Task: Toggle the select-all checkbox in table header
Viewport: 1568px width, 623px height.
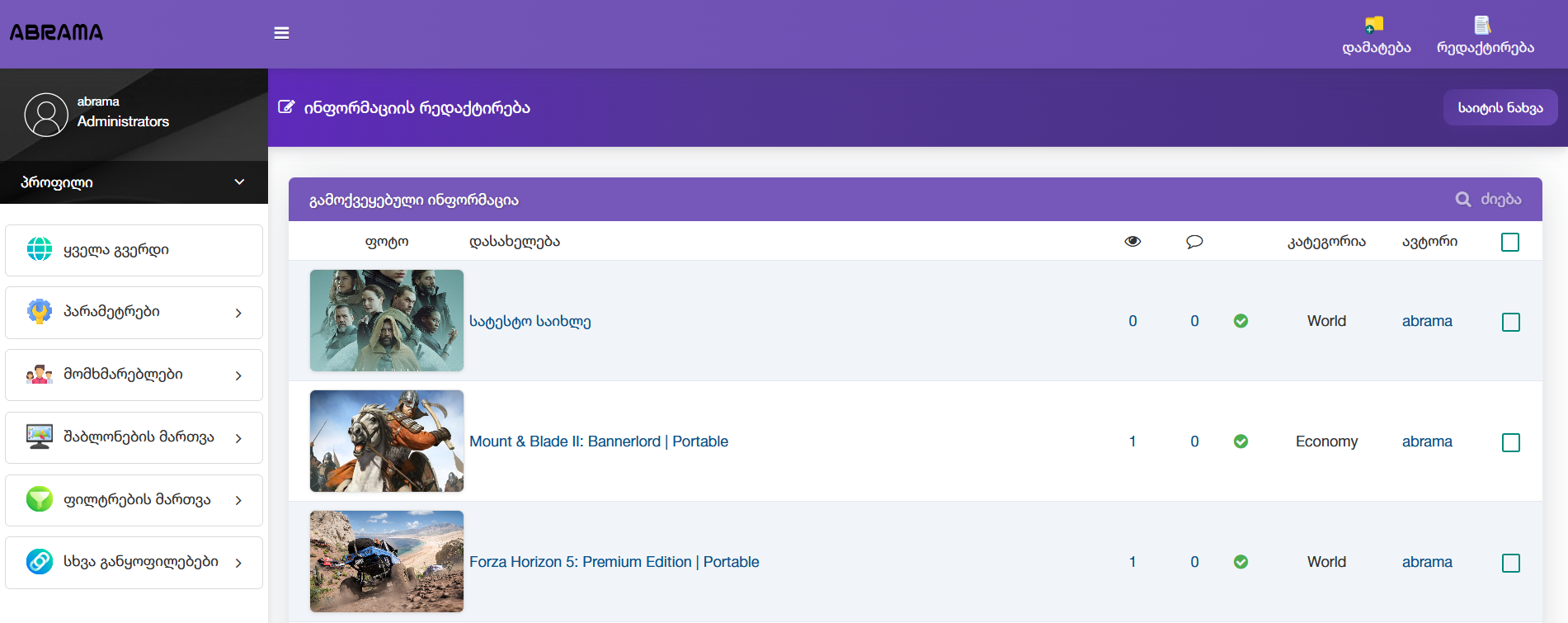Action: [x=1510, y=242]
